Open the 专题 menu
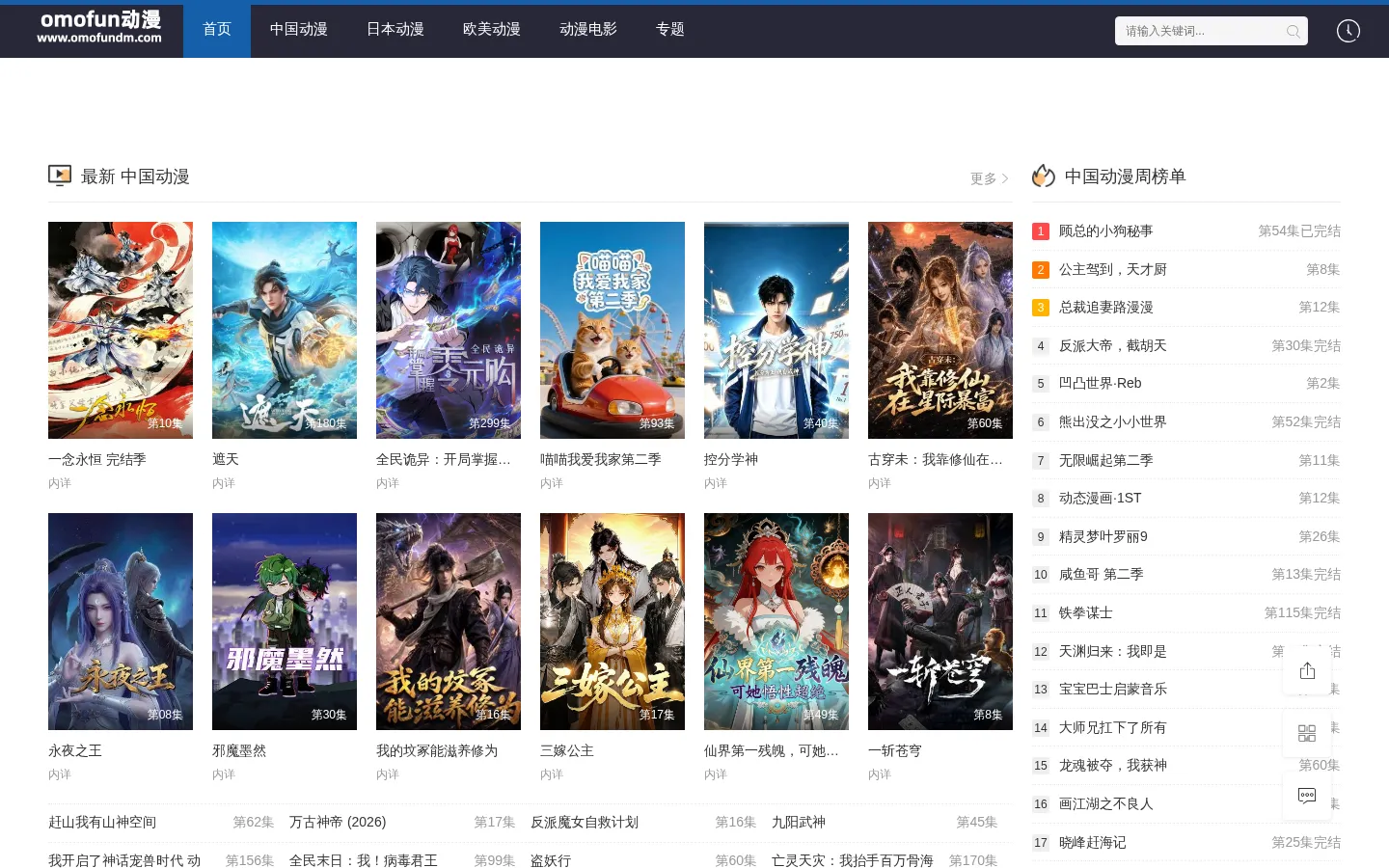This screenshot has width=1389, height=868. (670, 29)
